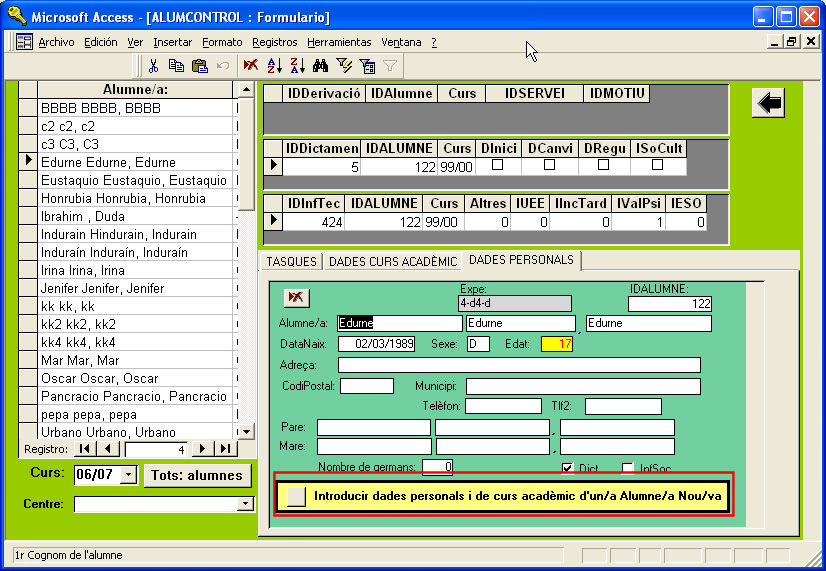826x571 pixels.
Task: Uncheck the Dict checkbox
Action: [568, 468]
